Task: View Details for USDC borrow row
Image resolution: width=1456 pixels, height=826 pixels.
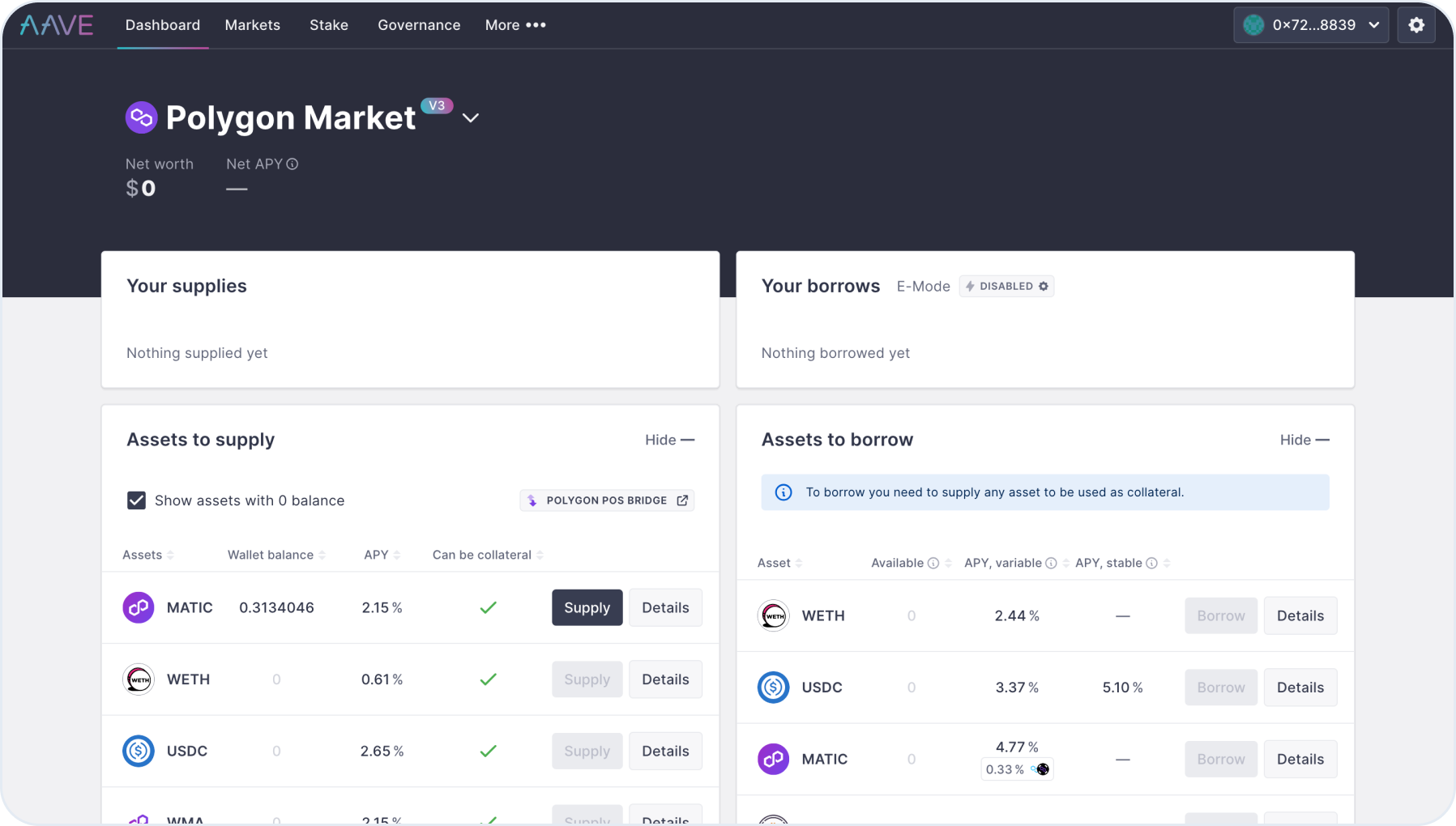Action: [1300, 688]
